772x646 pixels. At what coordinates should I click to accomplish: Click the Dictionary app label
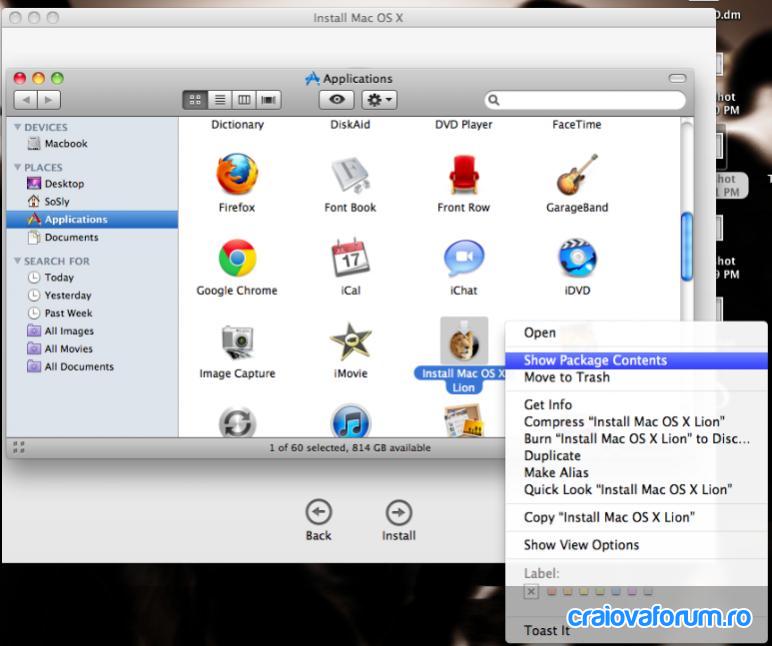237,125
